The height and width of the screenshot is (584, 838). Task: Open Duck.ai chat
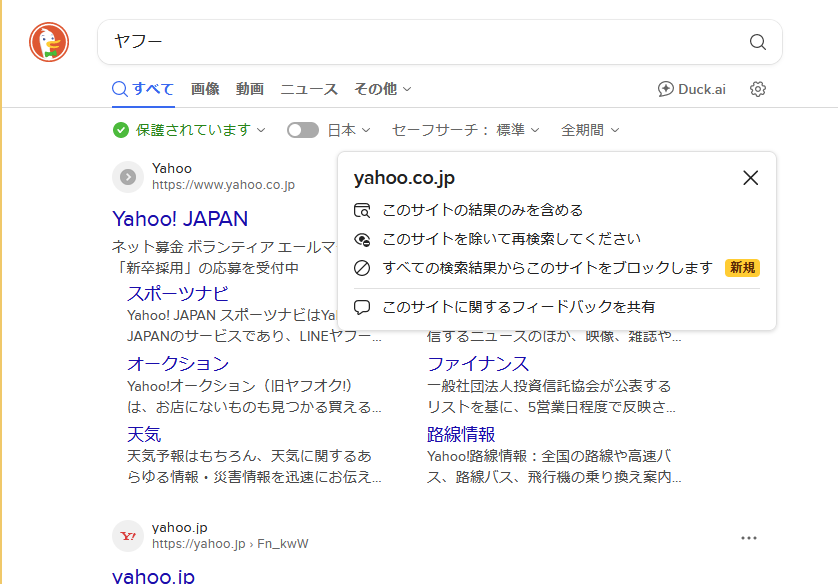click(692, 89)
